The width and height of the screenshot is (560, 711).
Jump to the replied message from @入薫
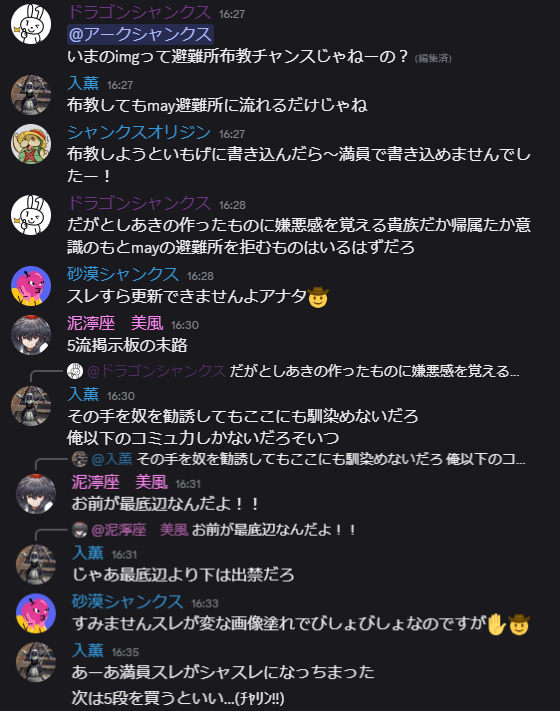point(308,459)
